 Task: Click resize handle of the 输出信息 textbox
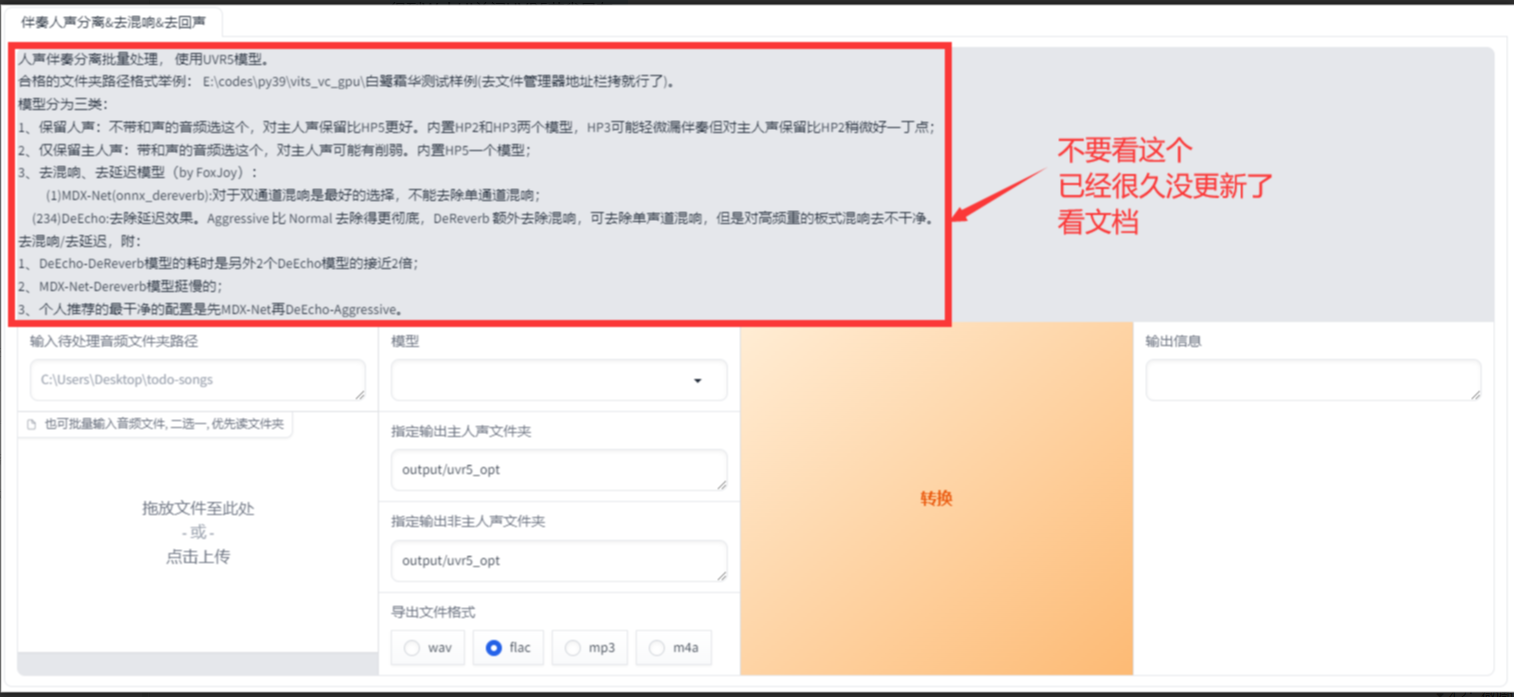coord(1475,395)
